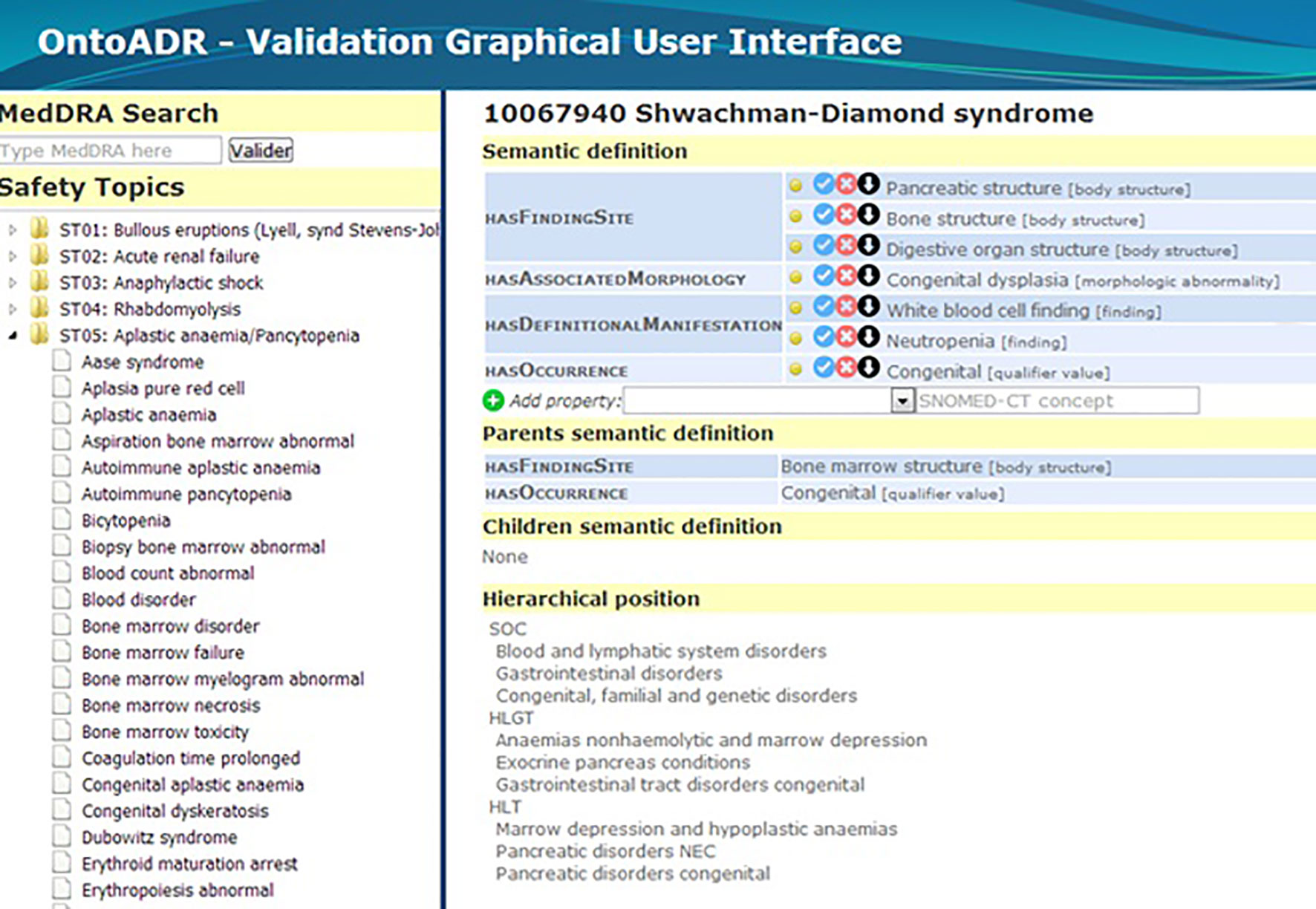Select Blood count abnormal entry
Screen dimensions: 1316x909
(168, 573)
